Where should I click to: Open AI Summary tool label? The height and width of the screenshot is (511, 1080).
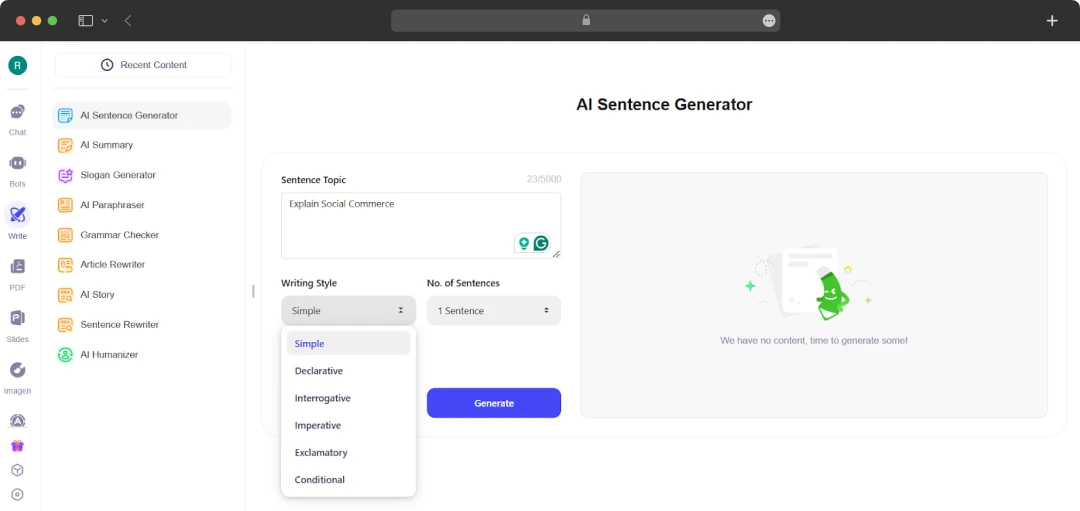pos(107,145)
